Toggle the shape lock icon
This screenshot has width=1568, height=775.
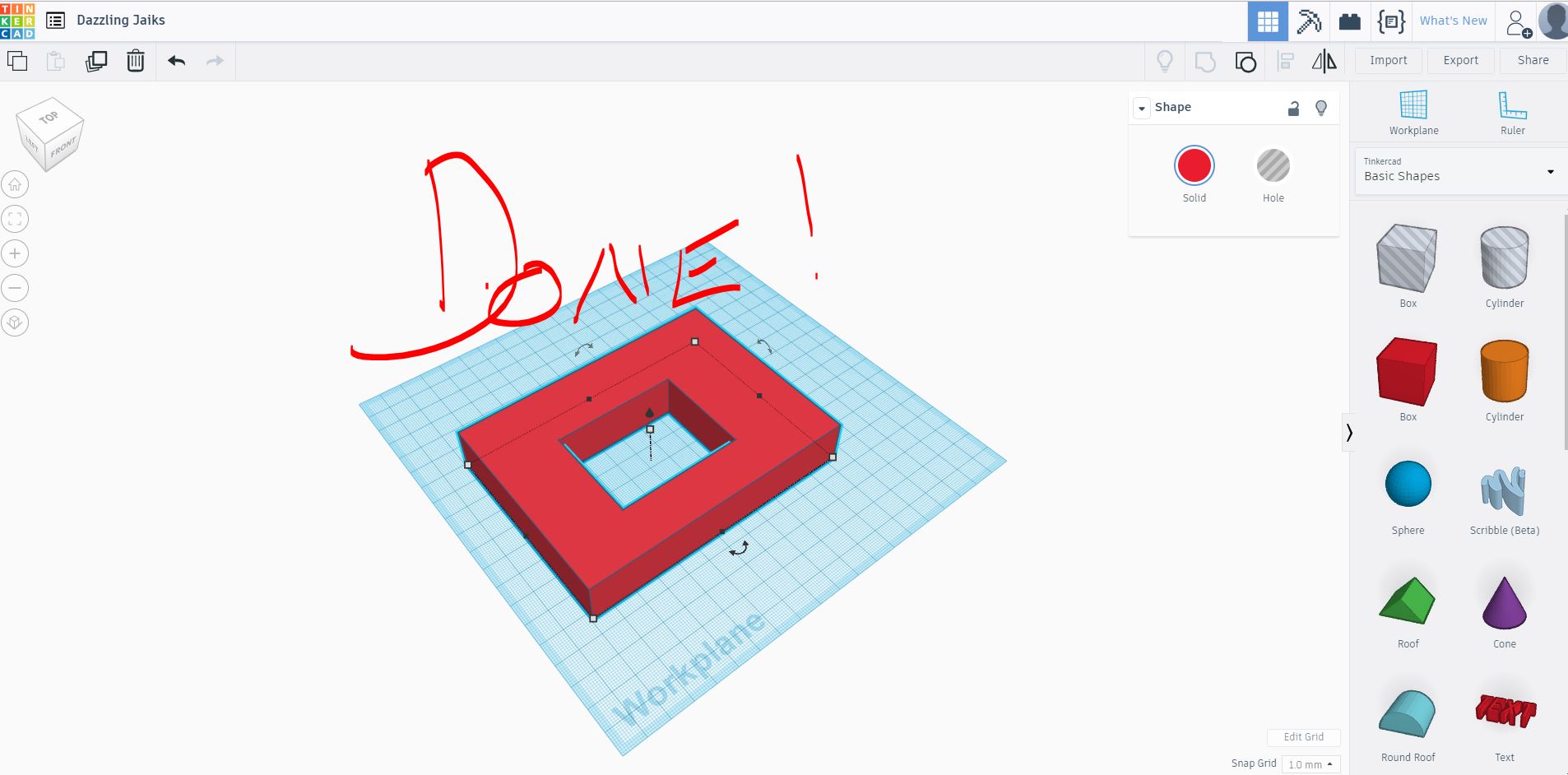tap(1293, 108)
